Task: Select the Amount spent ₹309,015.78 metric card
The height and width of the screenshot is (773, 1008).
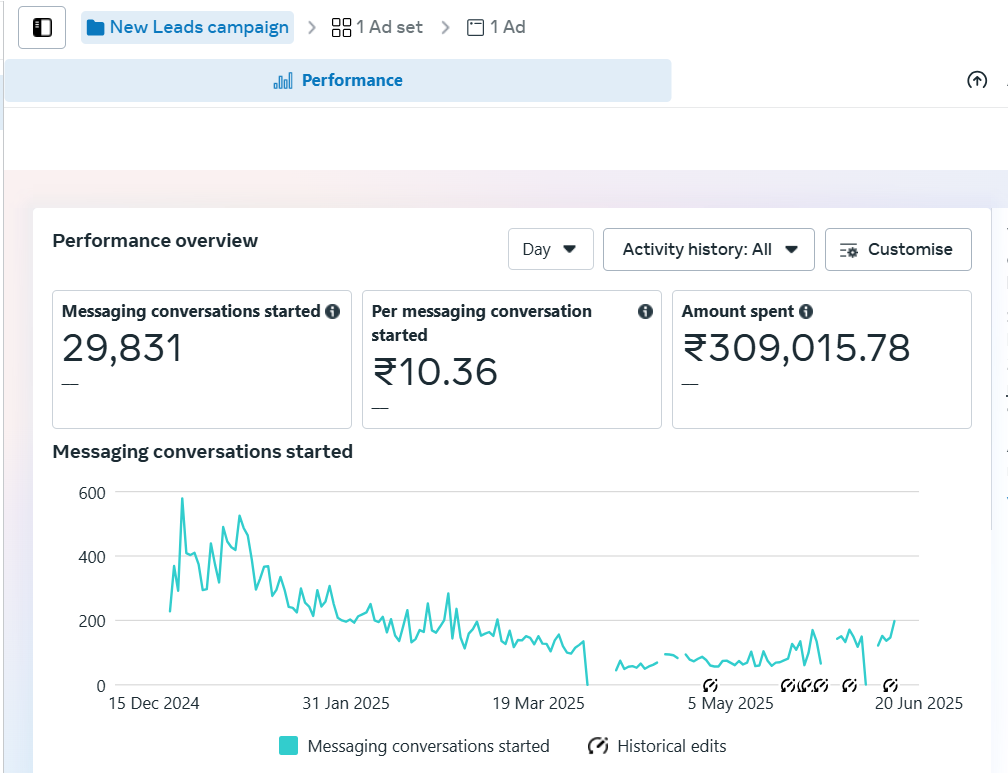Action: 821,359
